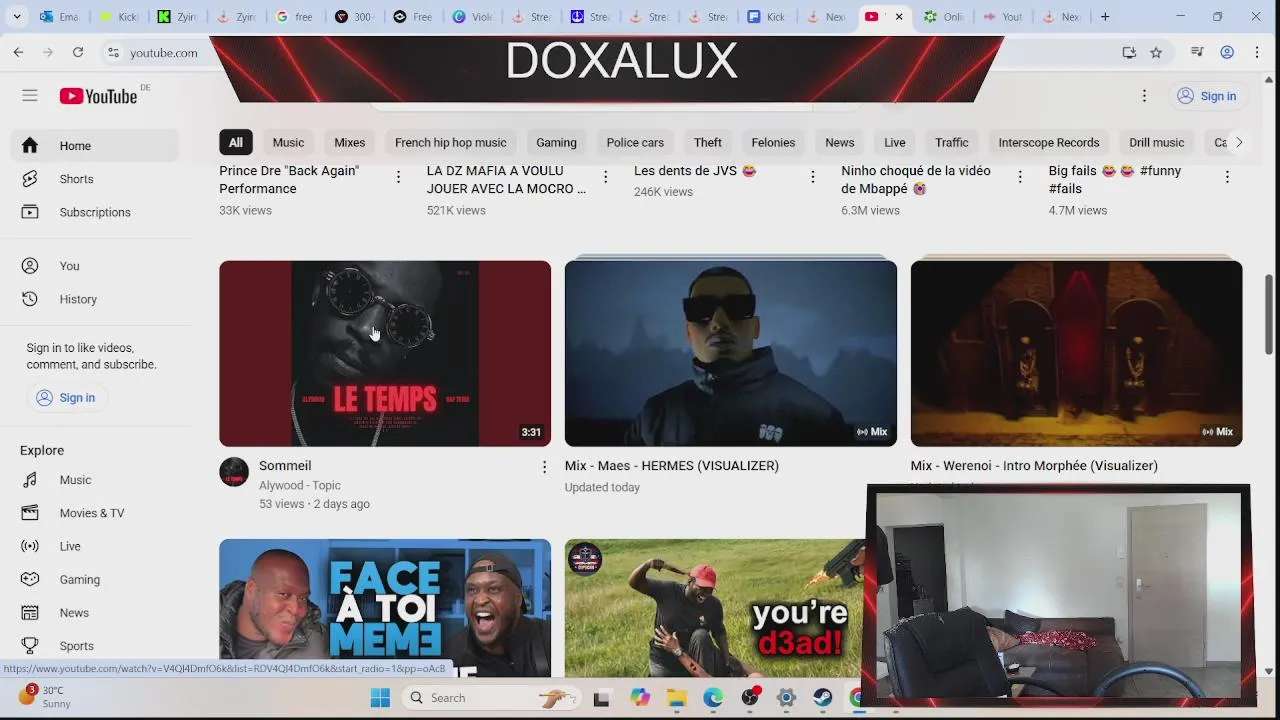Close the active YouTube tab
Screen dimensions: 1280x720
coord(899,17)
